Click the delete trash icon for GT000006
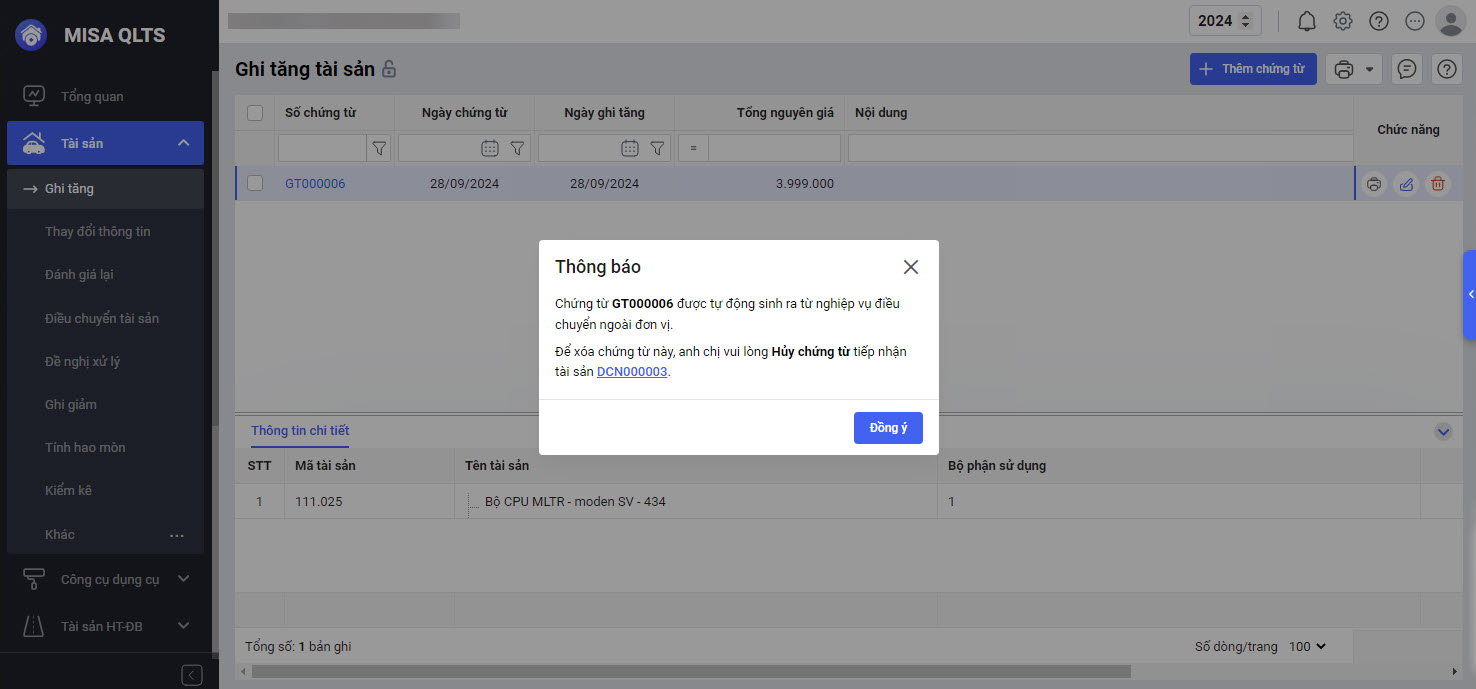Image resolution: width=1476 pixels, height=689 pixels. pos(1437,184)
